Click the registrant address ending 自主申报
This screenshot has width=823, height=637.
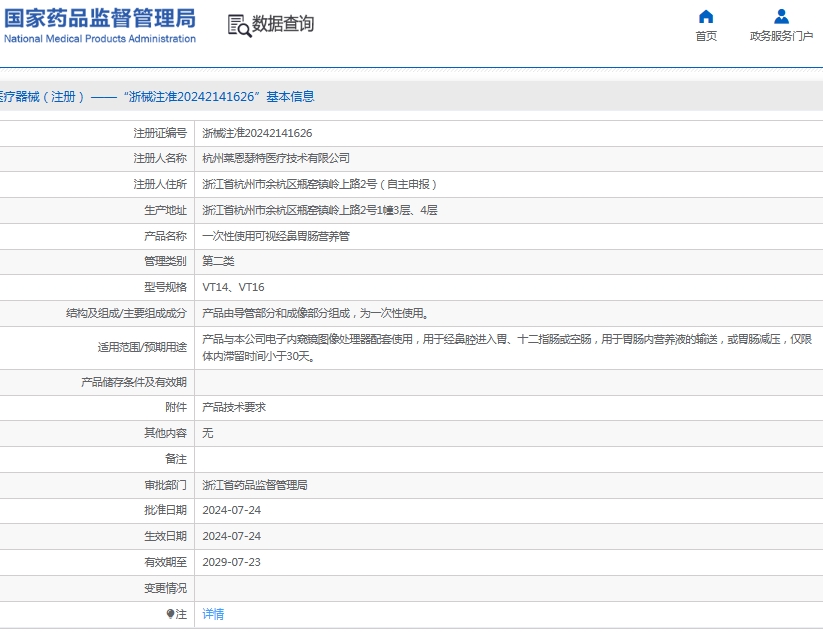click(319, 184)
